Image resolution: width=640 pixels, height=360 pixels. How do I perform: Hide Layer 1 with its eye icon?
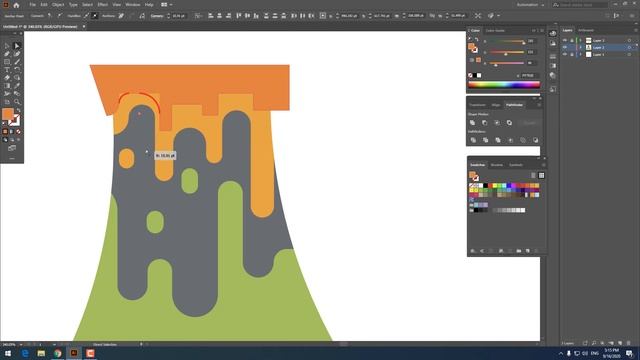[x=565, y=54]
